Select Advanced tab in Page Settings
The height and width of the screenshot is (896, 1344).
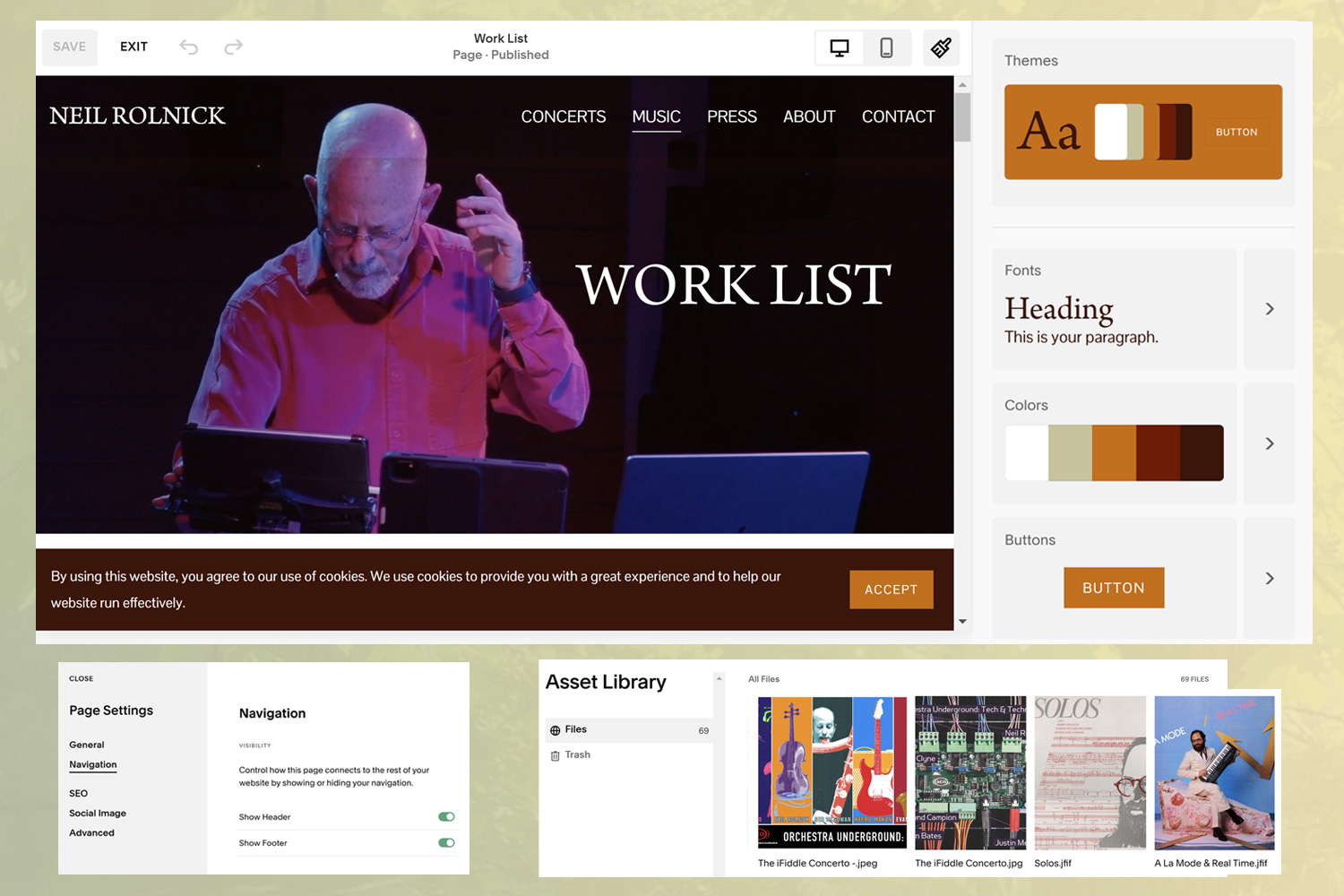tap(91, 832)
